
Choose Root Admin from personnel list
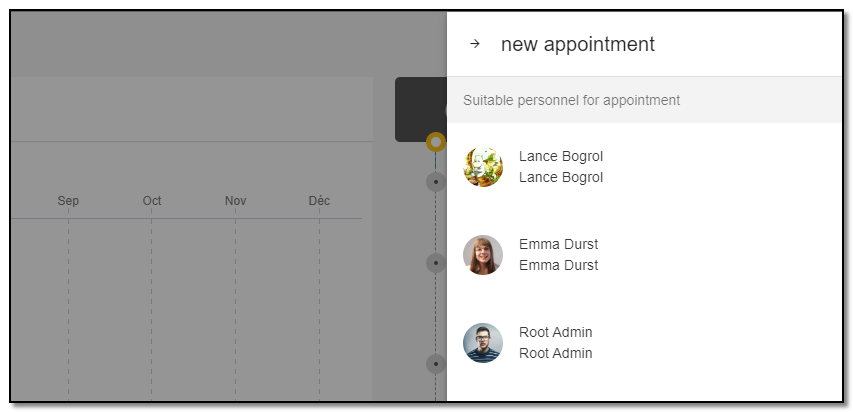[x=645, y=343]
